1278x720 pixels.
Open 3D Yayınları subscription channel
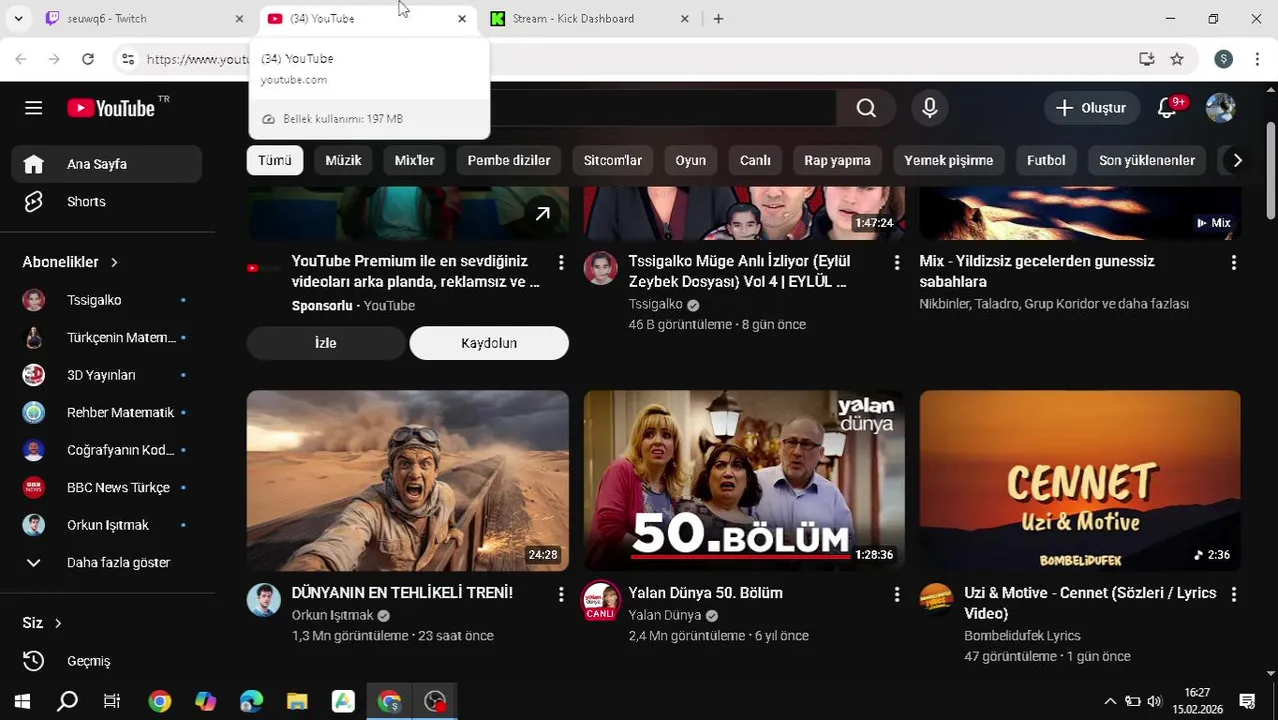tap(107, 375)
